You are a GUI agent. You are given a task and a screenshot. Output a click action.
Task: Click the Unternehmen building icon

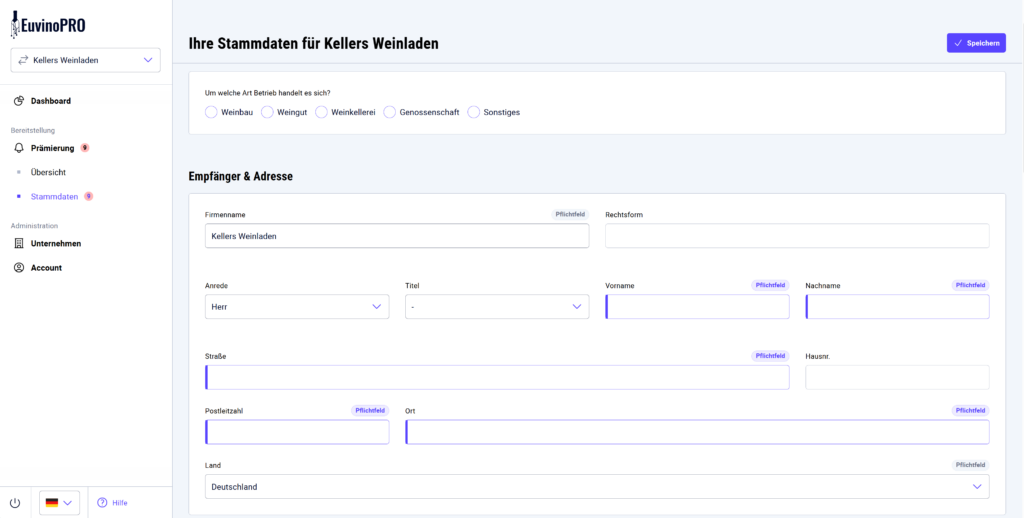pos(19,244)
